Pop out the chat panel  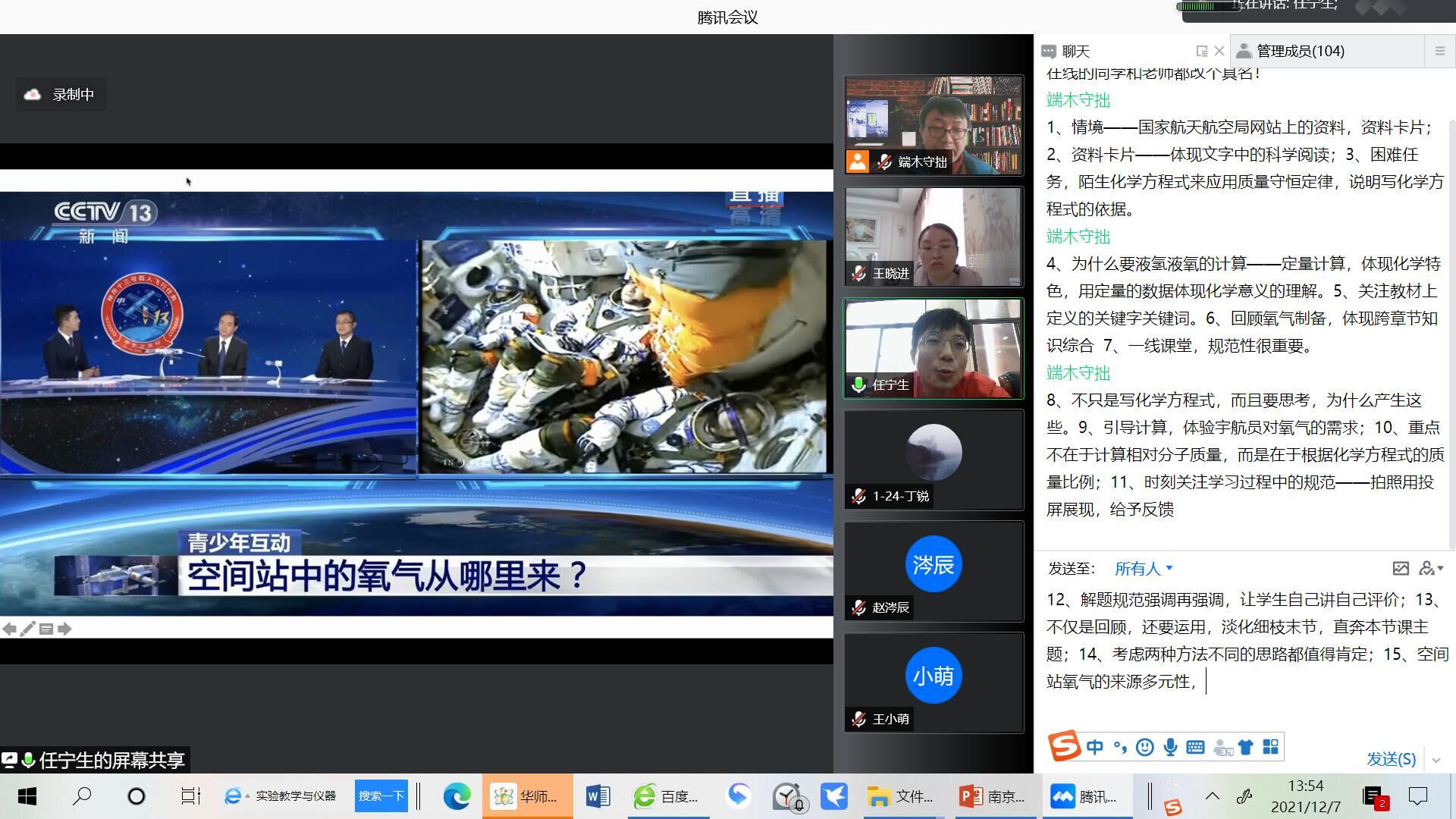point(1202,51)
